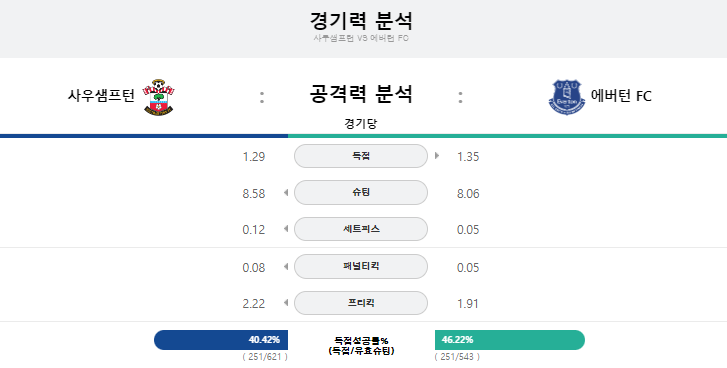Click the left arrow beside 패널티킥
727x368 pixels.
(286, 266)
